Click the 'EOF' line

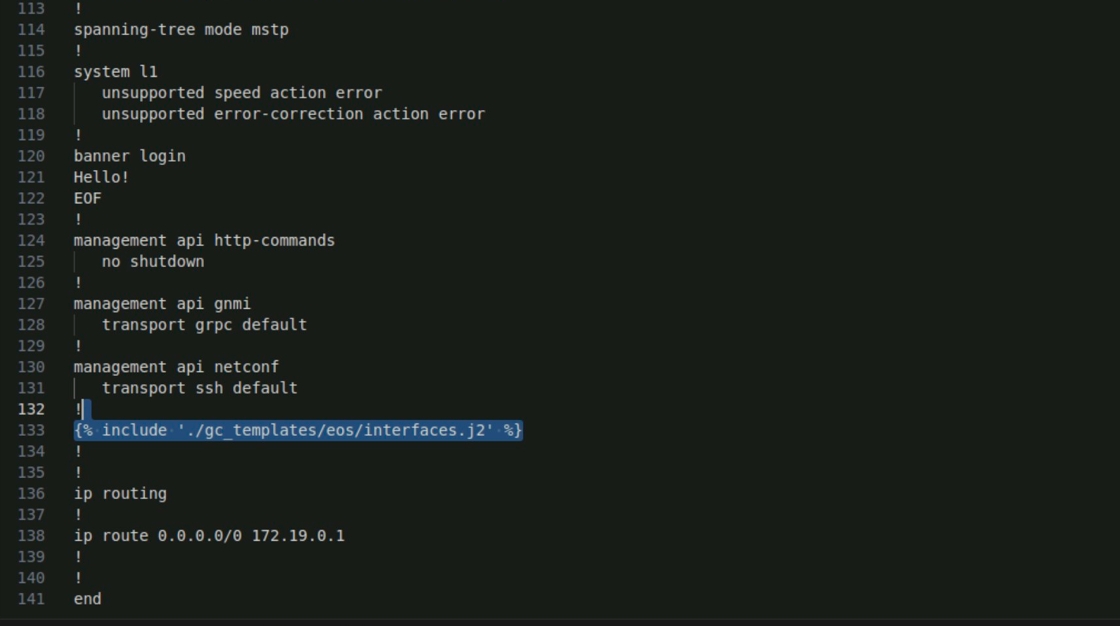pos(87,198)
